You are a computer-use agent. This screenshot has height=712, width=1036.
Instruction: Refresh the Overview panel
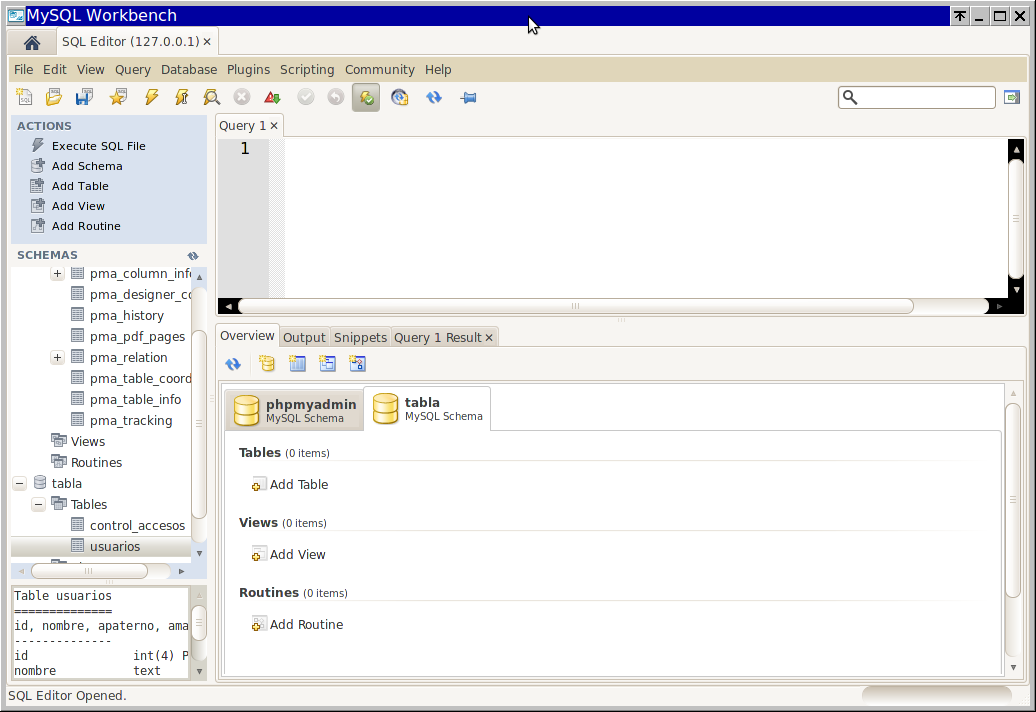click(x=233, y=363)
